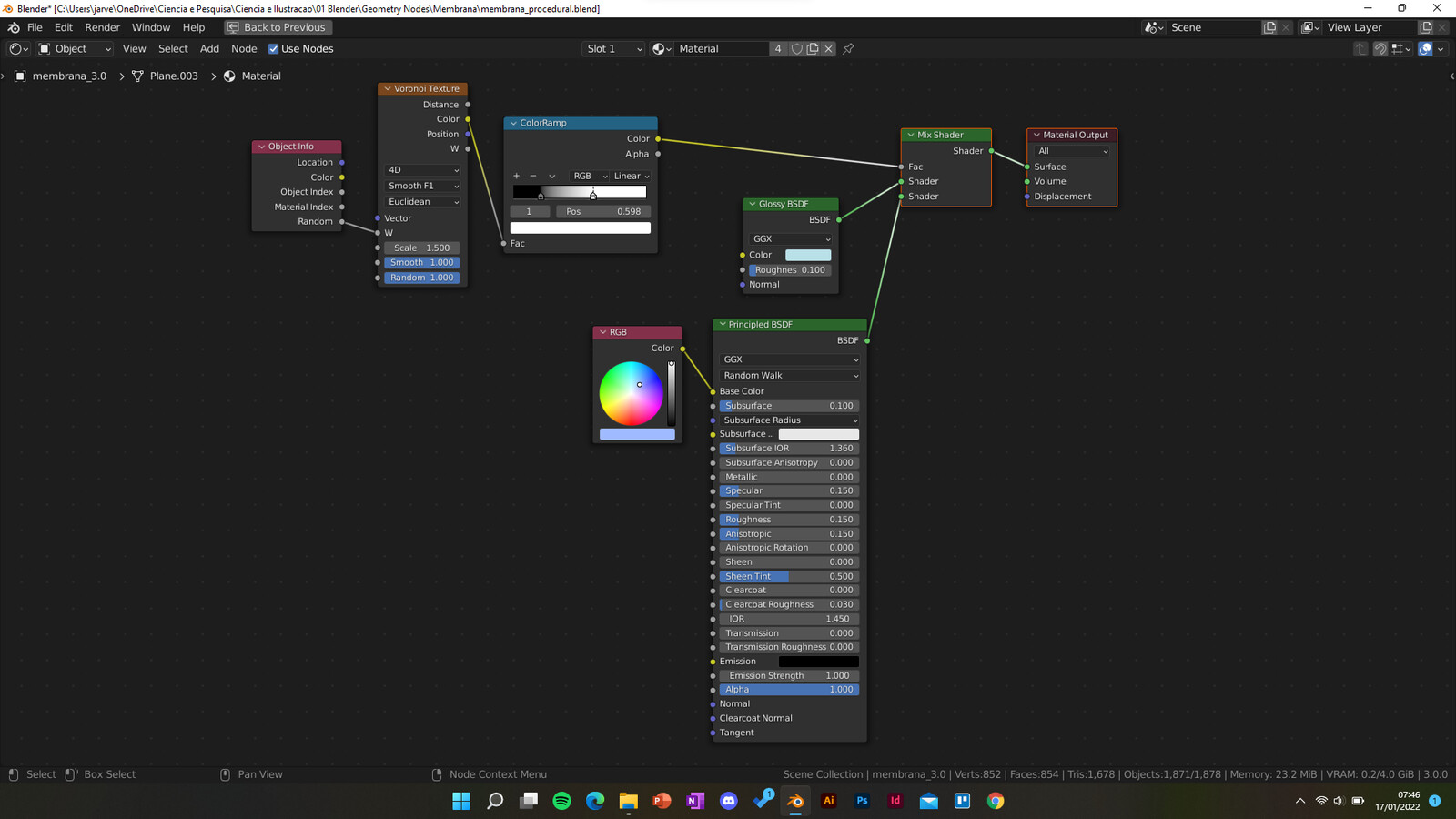Click the View Layer browse icon
This screenshot has height=819, width=1456.
pyautogui.click(x=1310, y=27)
